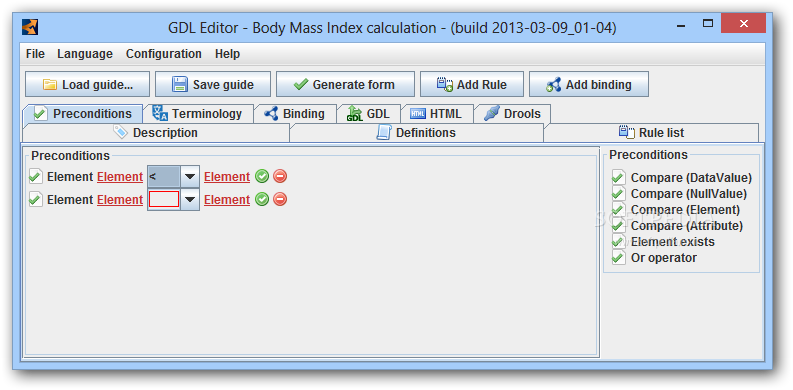This screenshot has height=390, width=793.
Task: Click left Element link in first row
Action: coord(120,177)
